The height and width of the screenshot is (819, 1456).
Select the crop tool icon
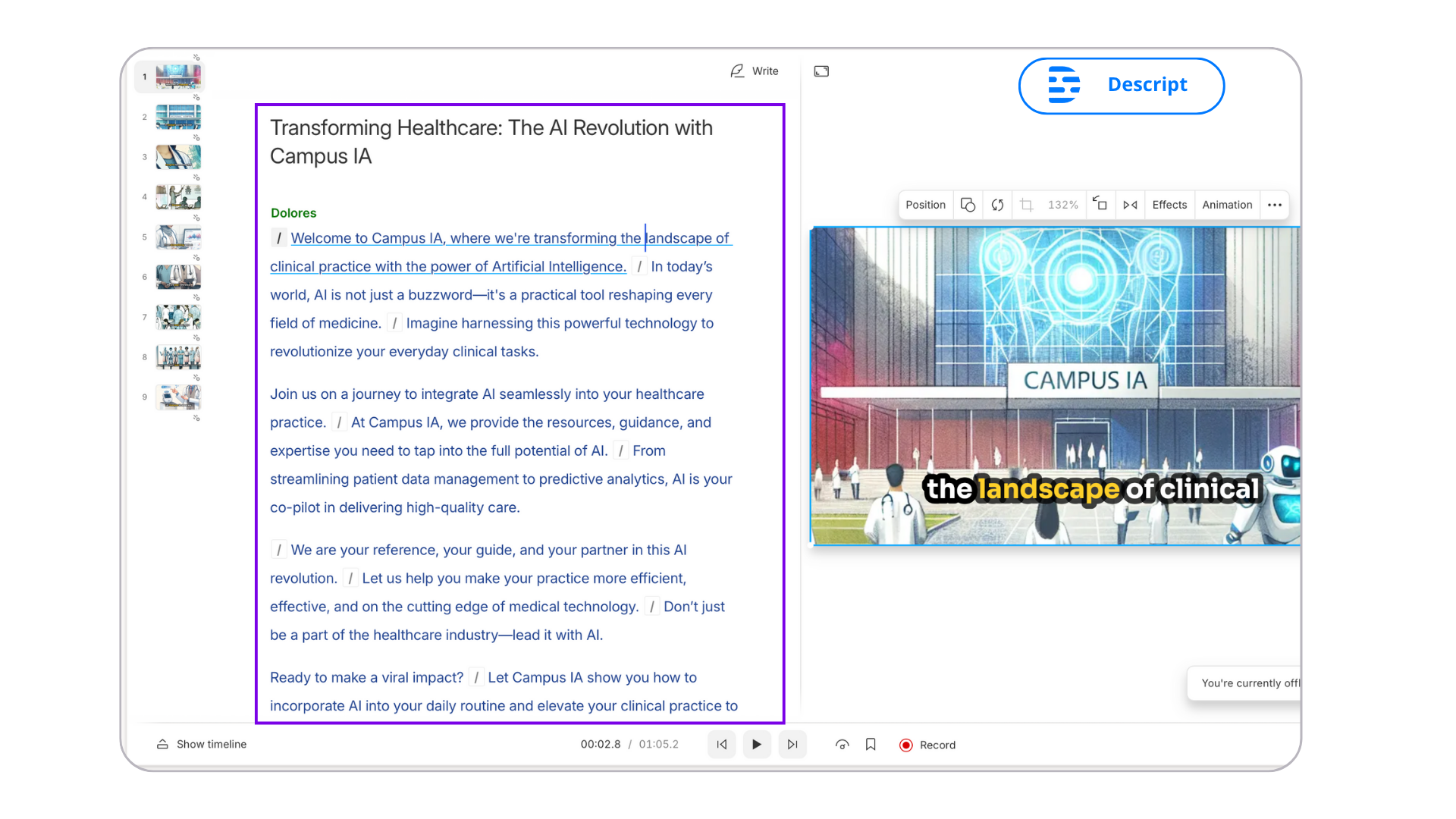[x=1027, y=205]
